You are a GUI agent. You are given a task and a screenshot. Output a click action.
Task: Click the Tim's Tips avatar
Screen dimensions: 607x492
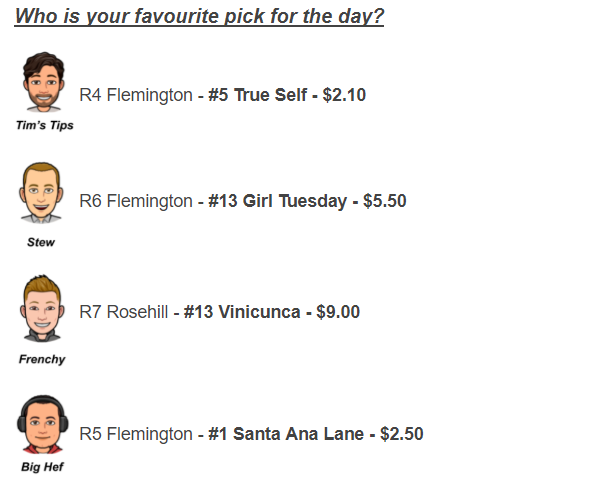coord(43,82)
